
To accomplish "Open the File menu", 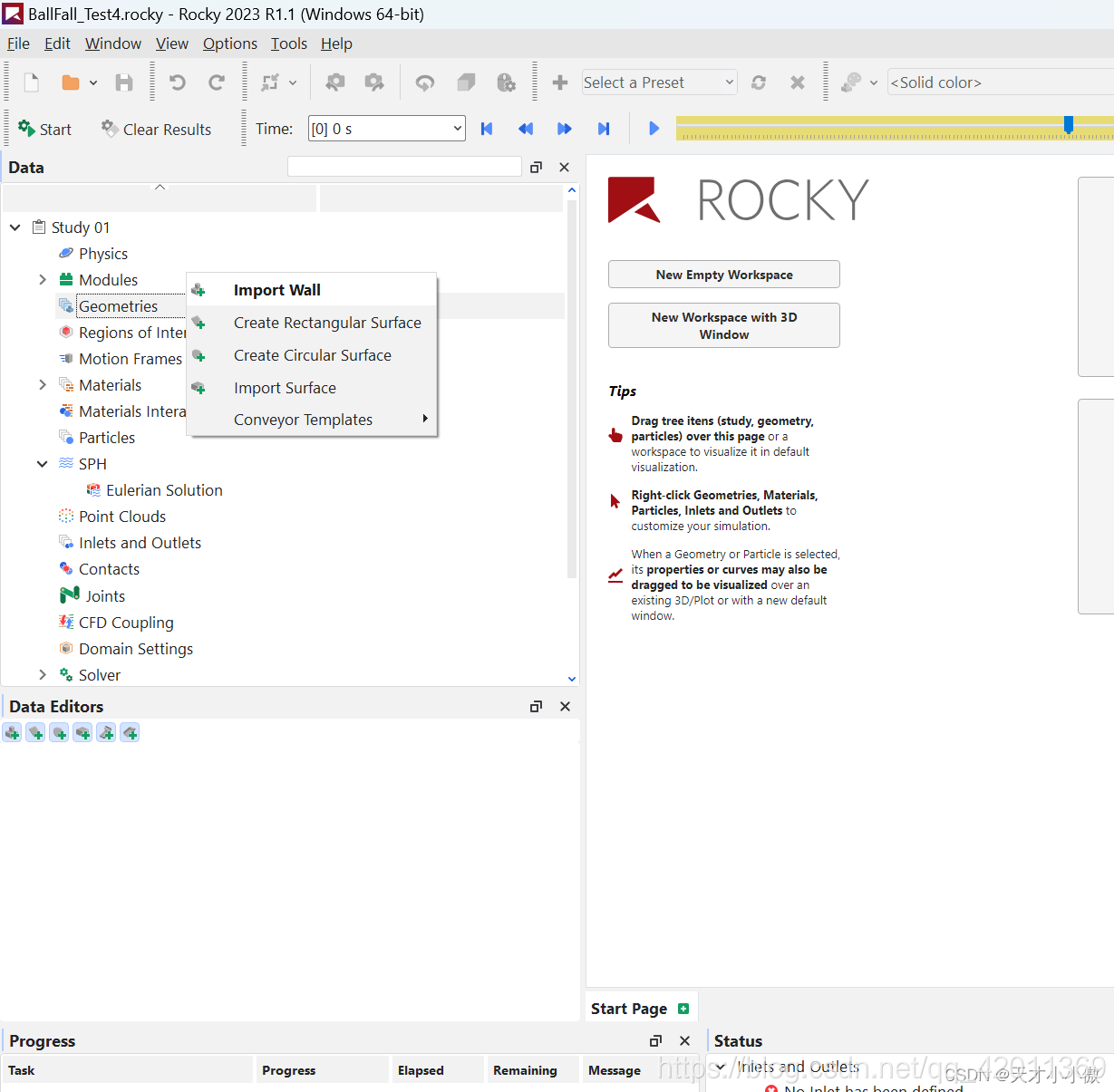I will [x=18, y=43].
